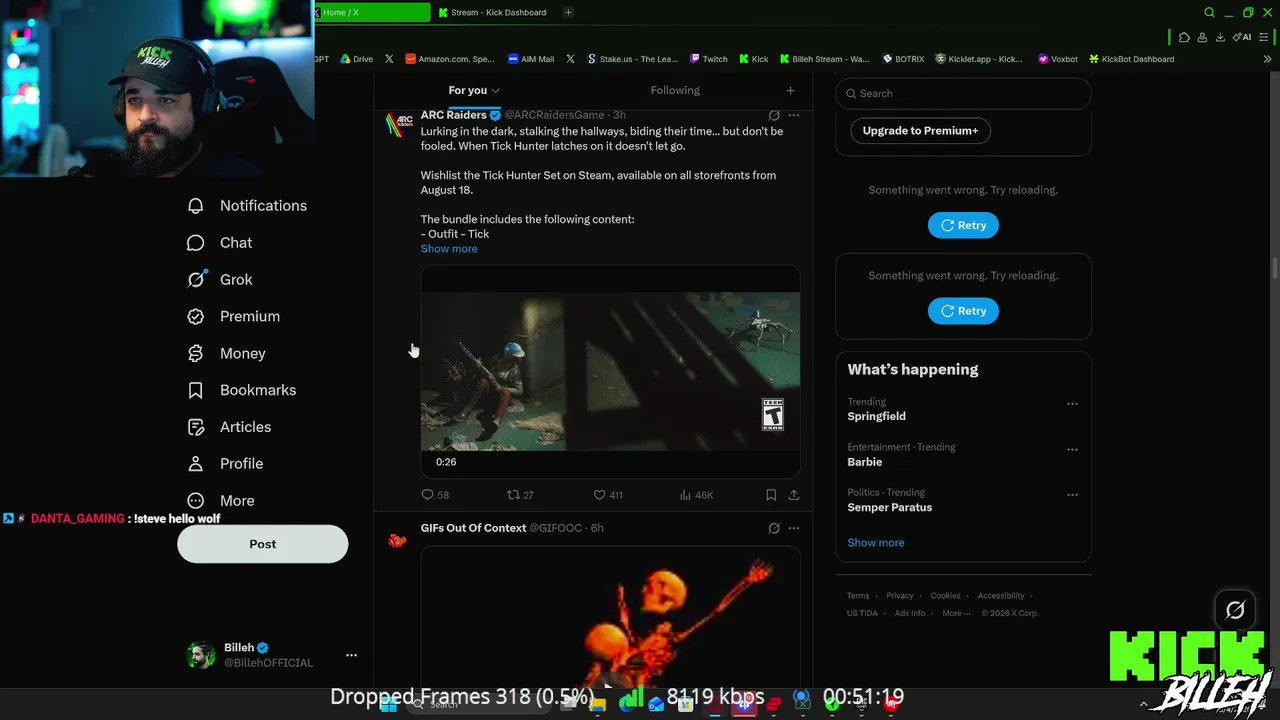Open options for Semper Paratus trend
The image size is (1280, 720).
pyautogui.click(x=1072, y=495)
